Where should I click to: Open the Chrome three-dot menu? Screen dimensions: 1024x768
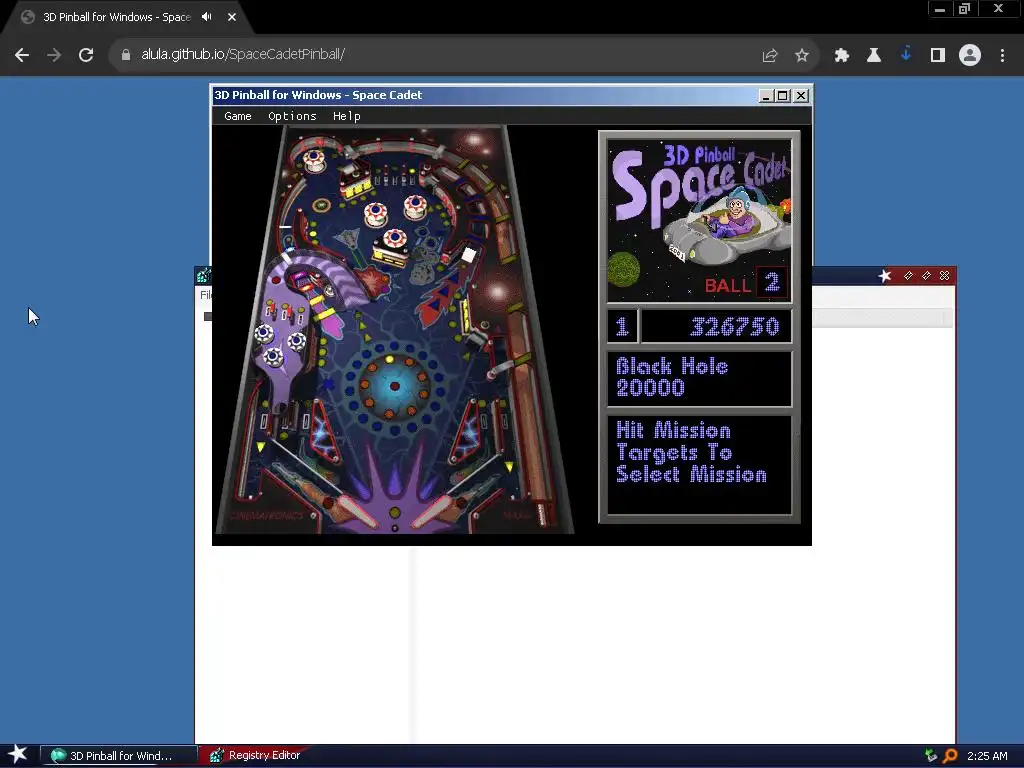pyautogui.click(x=1002, y=56)
